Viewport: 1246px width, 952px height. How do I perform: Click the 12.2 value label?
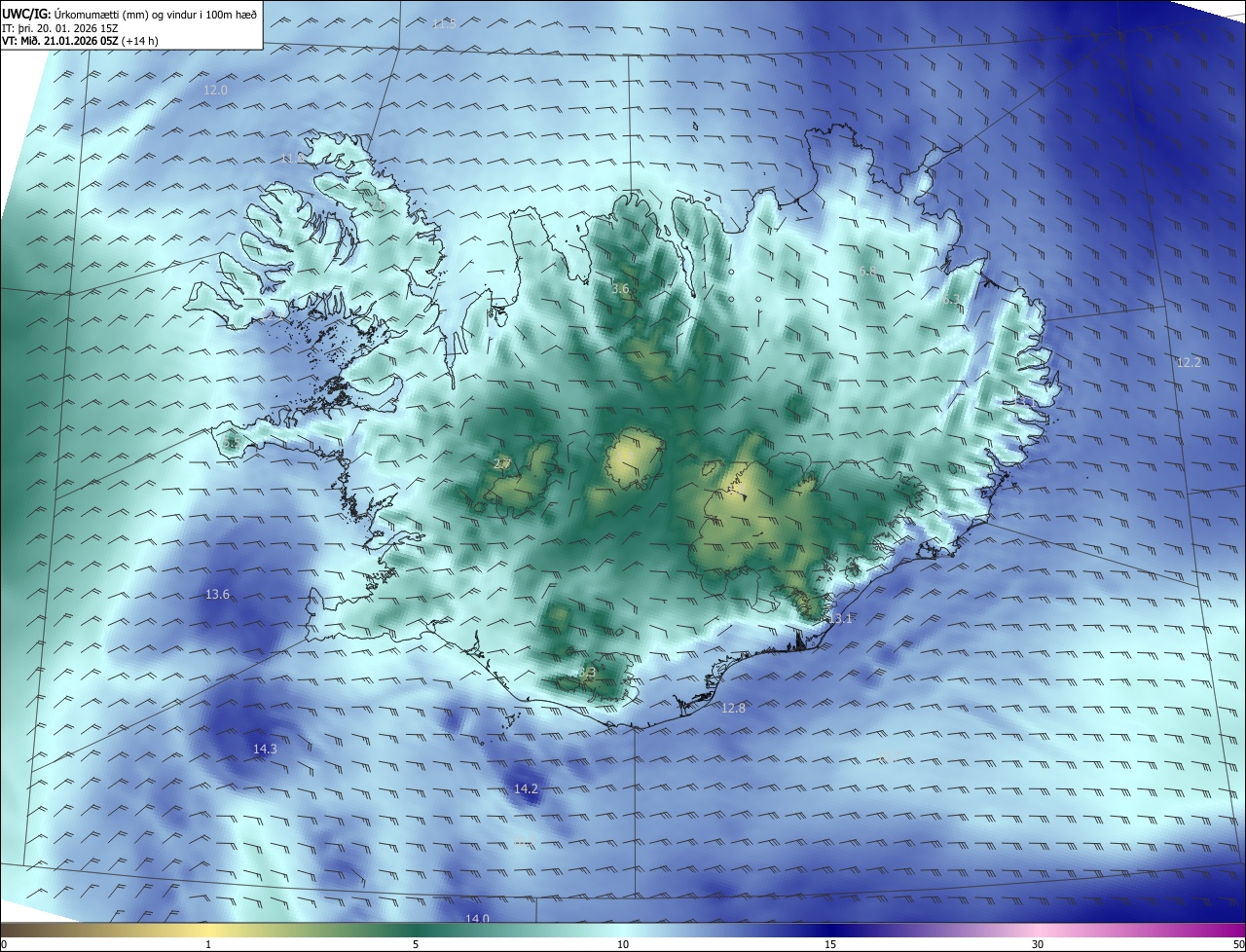pyautogui.click(x=1189, y=362)
